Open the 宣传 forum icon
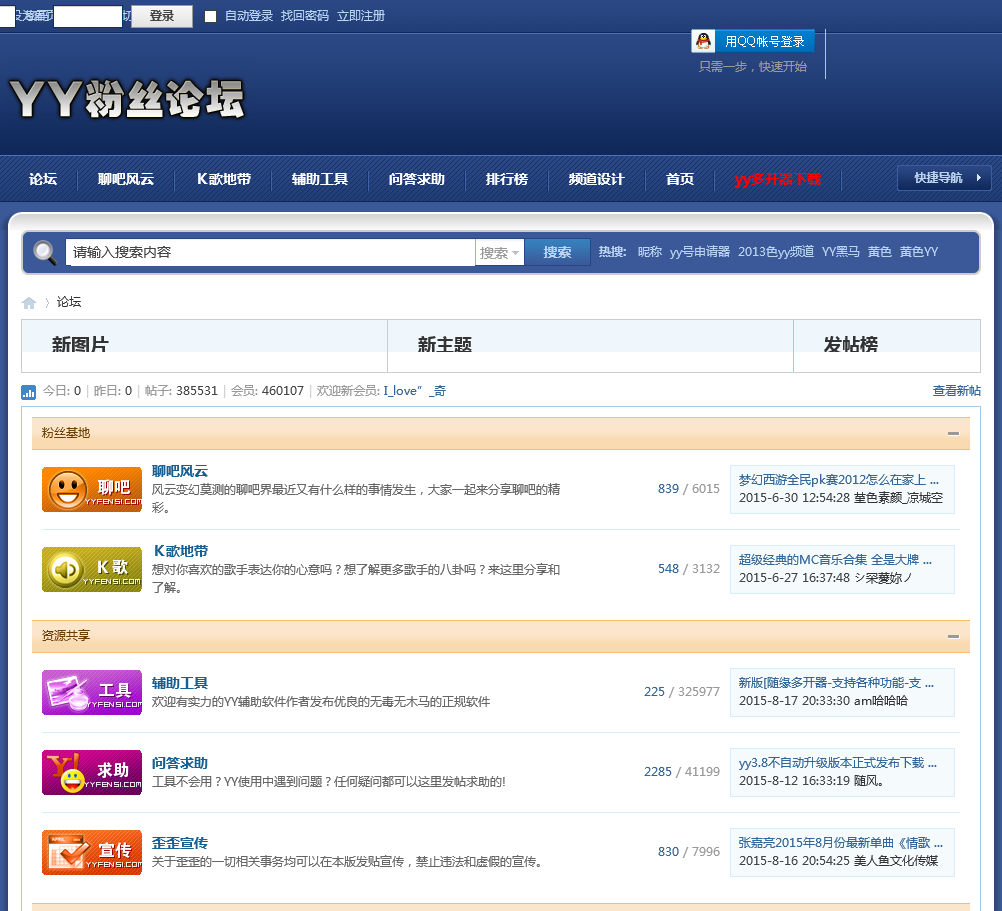 pos(91,852)
